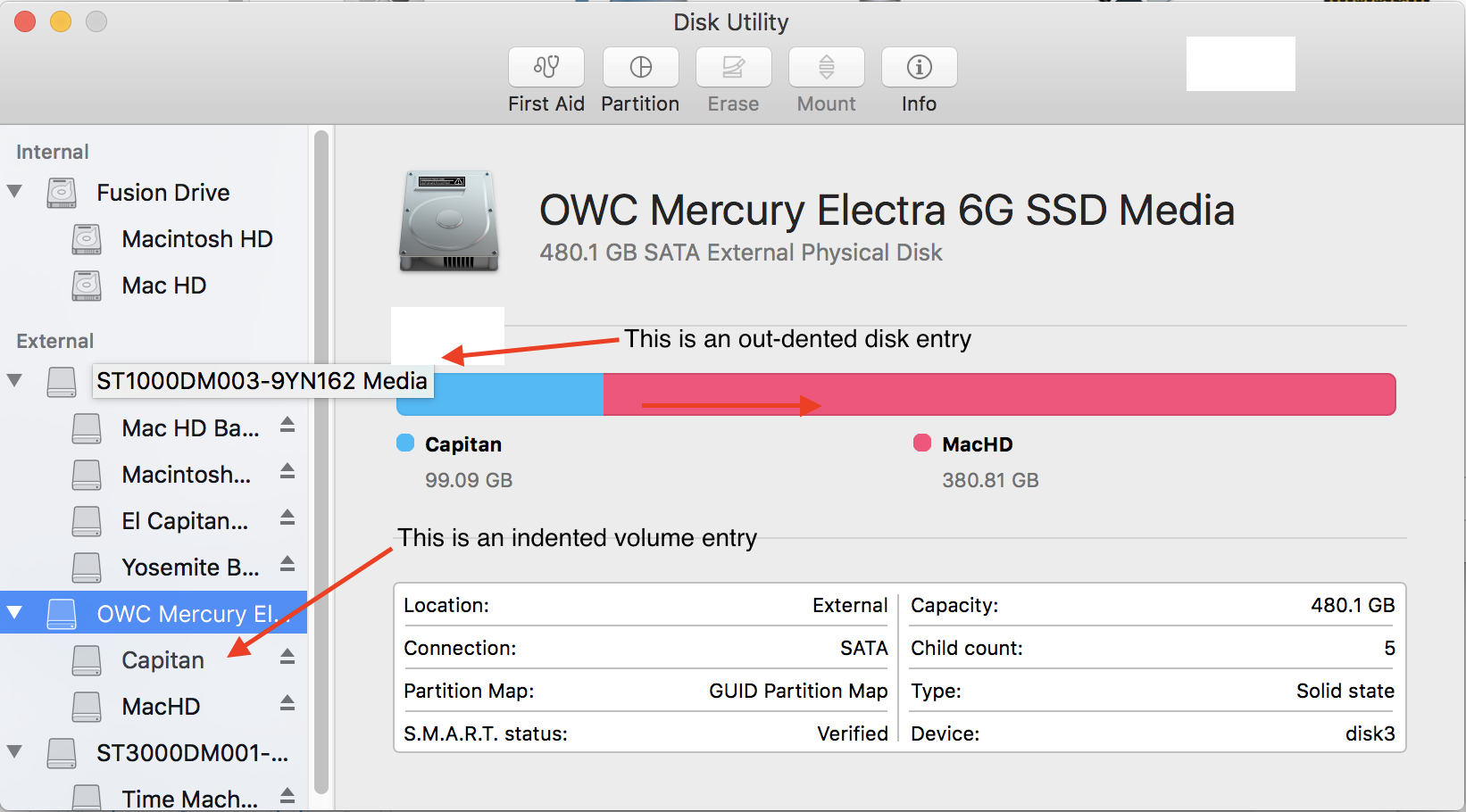Click the Info toolbar icon
The height and width of the screenshot is (812, 1466).
pos(919,68)
